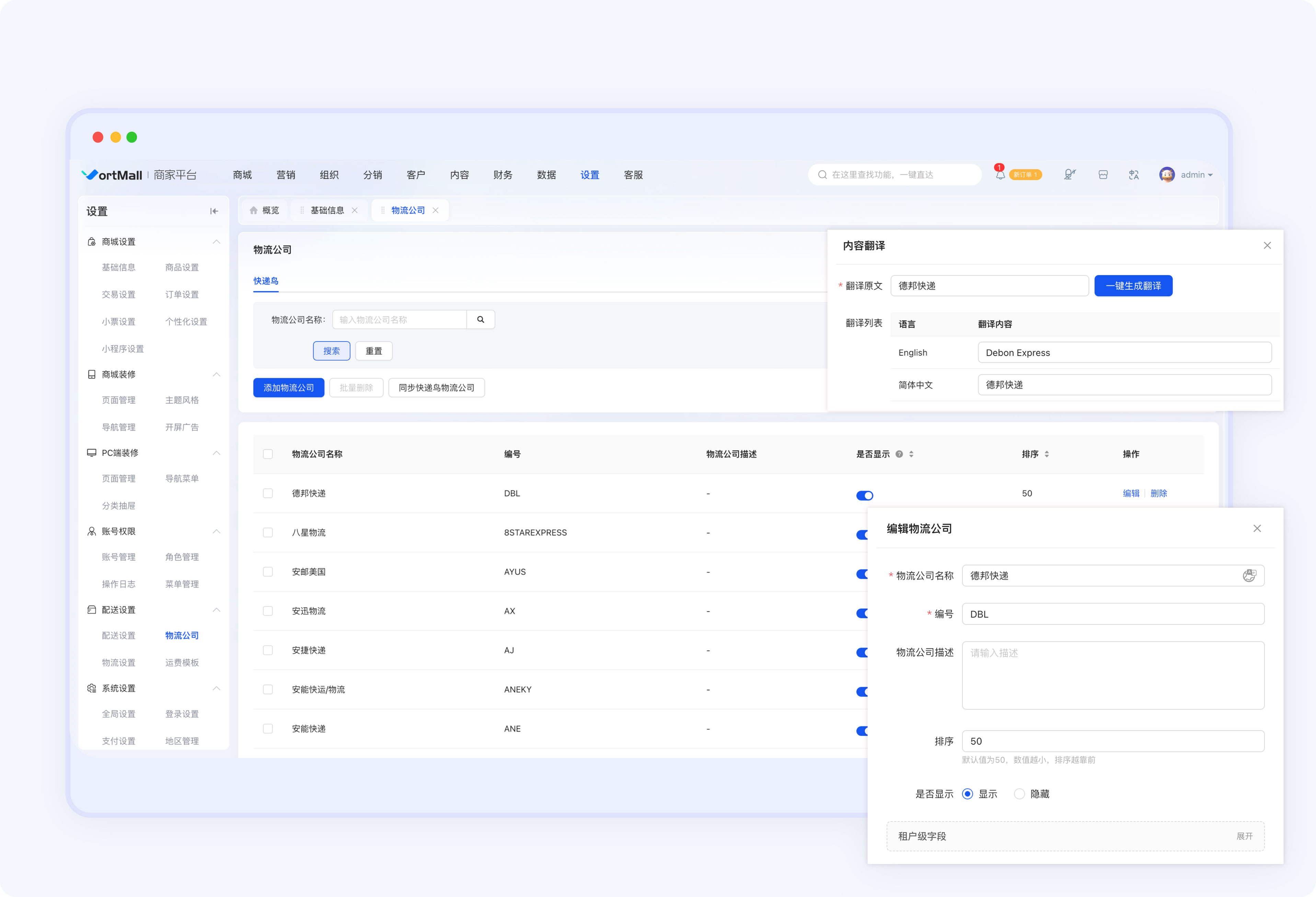
Task: Sort the 排序 column
Action: pos(1047,454)
